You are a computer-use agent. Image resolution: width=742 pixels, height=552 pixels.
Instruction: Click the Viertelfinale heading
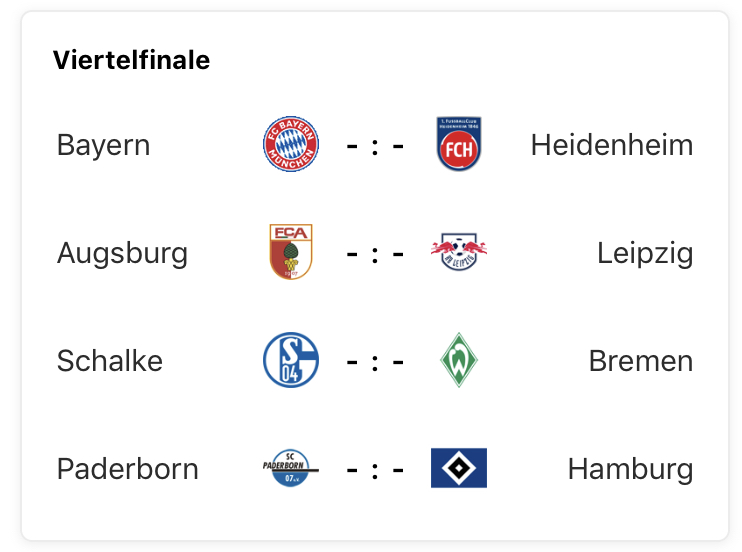pos(131,60)
